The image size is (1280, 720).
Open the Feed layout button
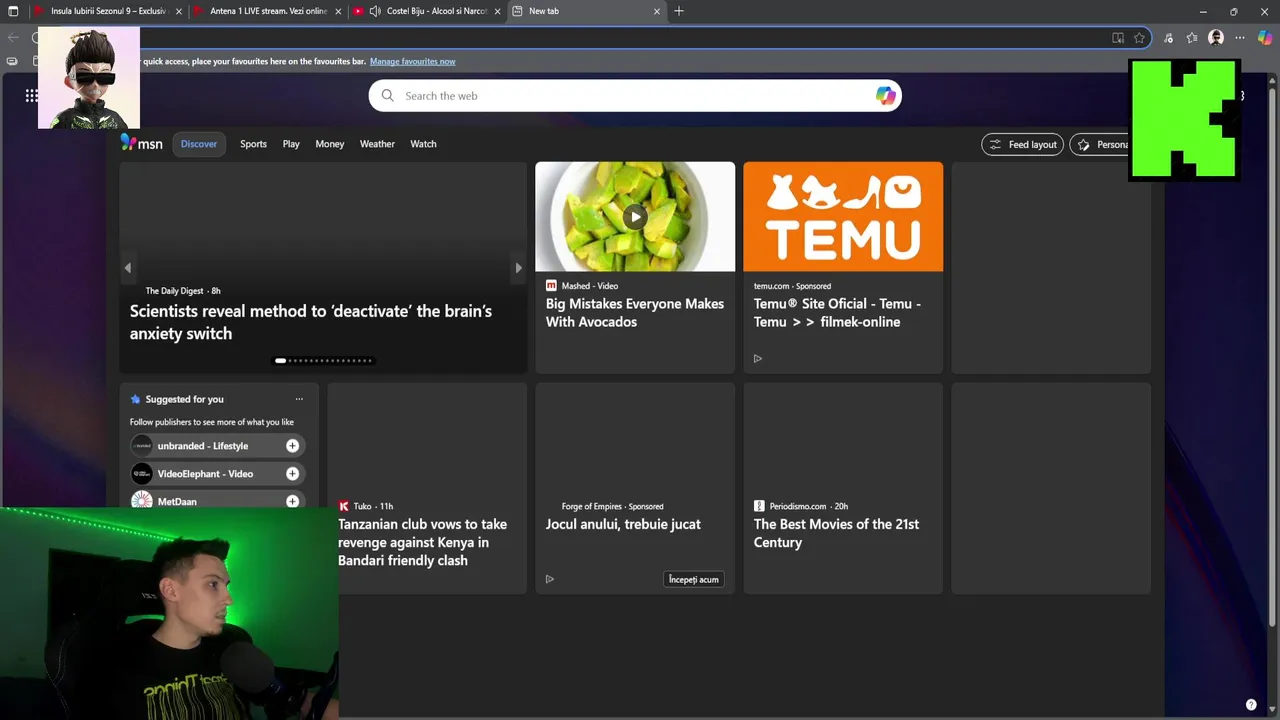[1022, 144]
